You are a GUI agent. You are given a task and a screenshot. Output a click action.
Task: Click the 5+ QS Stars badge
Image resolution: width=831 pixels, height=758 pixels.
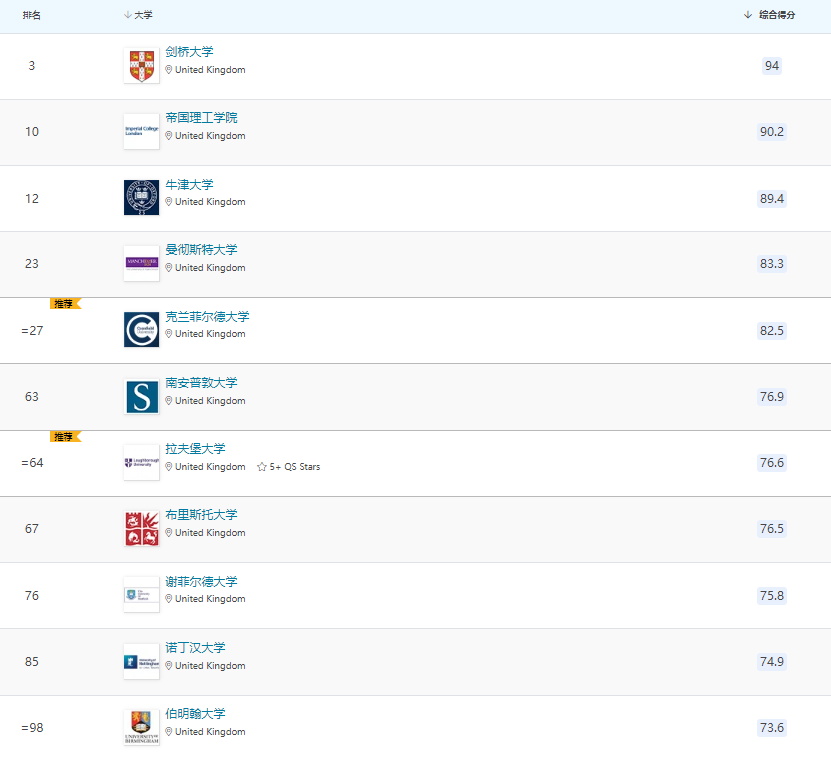[x=289, y=467]
